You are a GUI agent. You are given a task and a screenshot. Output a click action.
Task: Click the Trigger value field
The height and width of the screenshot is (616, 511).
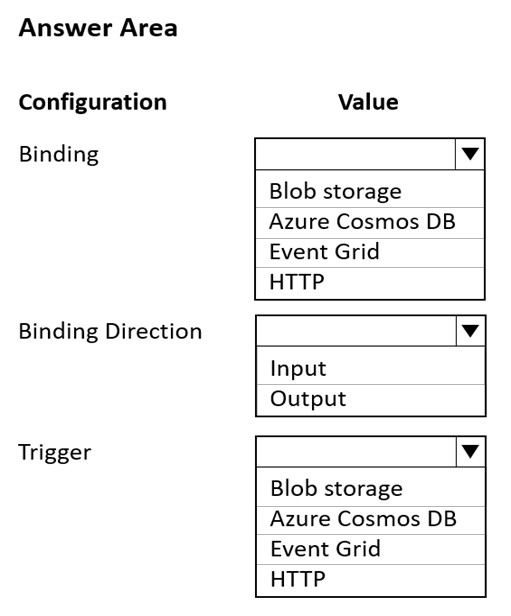click(x=356, y=452)
